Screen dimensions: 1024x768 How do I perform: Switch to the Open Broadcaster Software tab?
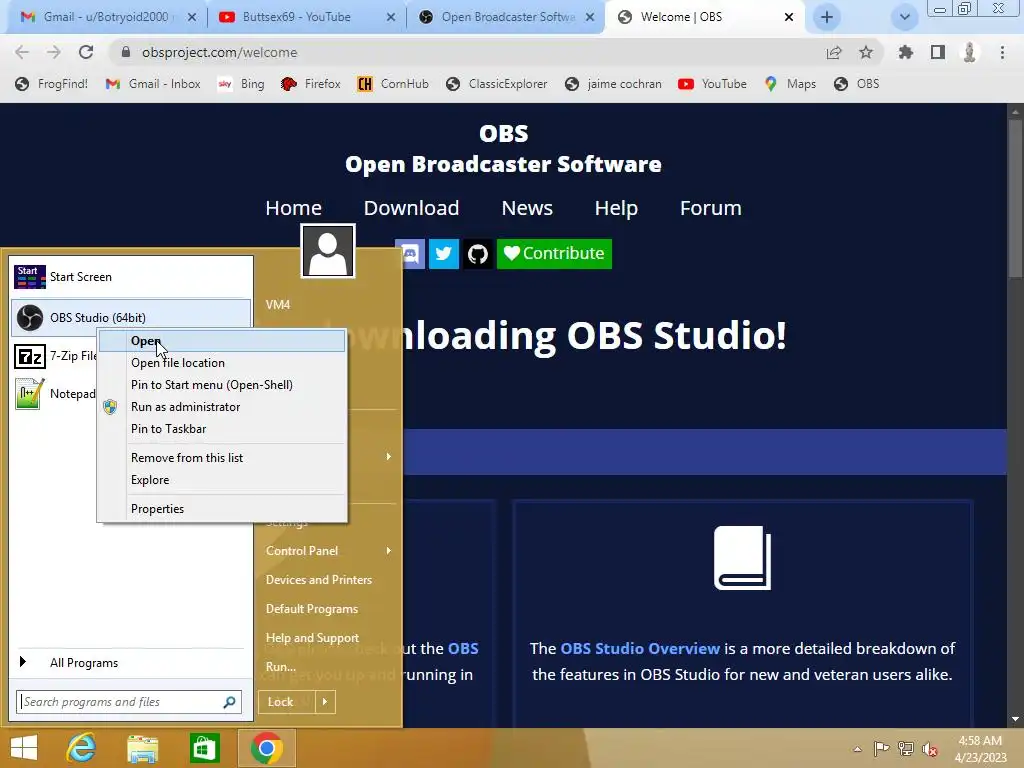coord(508,17)
